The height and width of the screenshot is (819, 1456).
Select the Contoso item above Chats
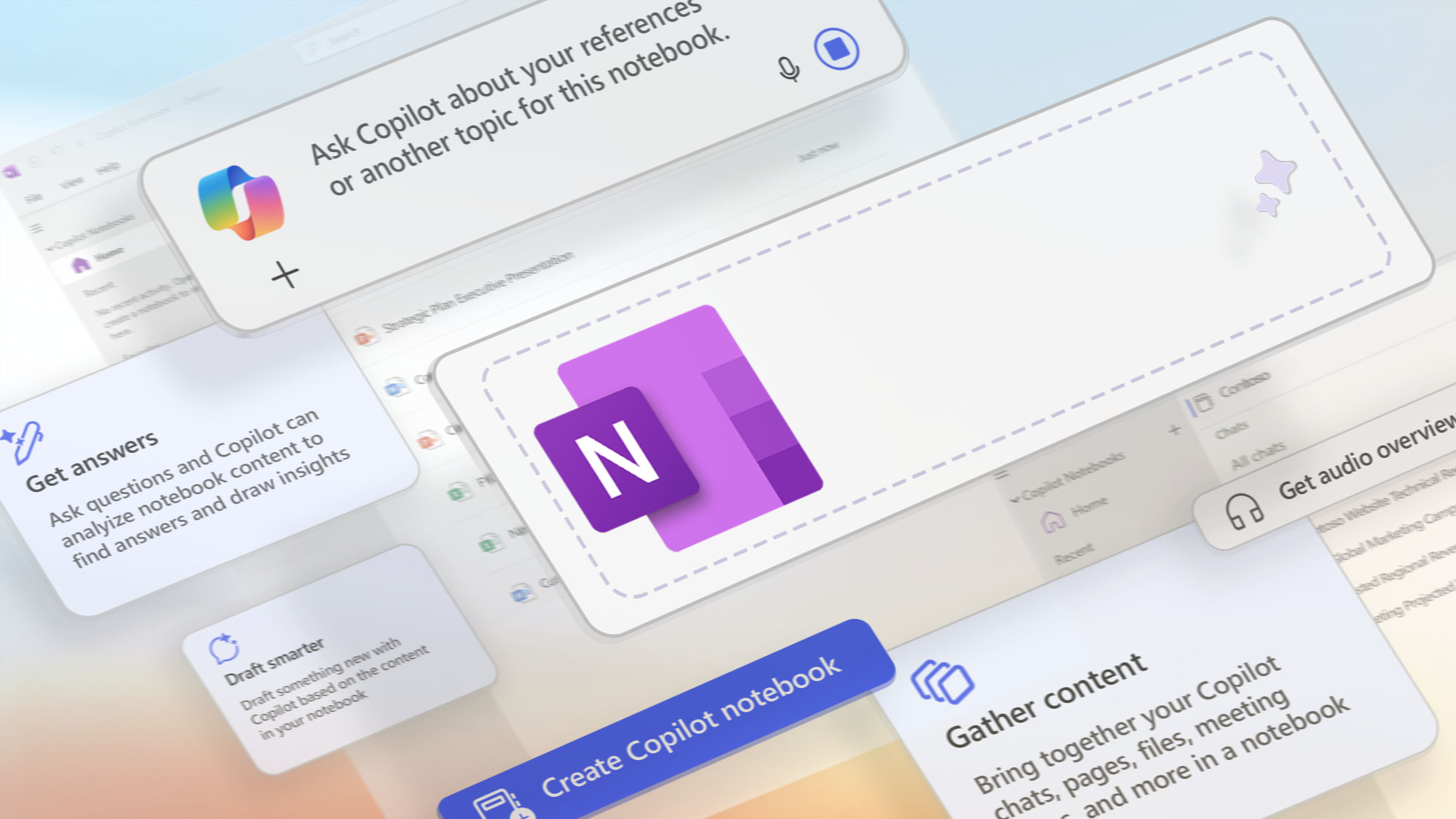[x=1244, y=384]
